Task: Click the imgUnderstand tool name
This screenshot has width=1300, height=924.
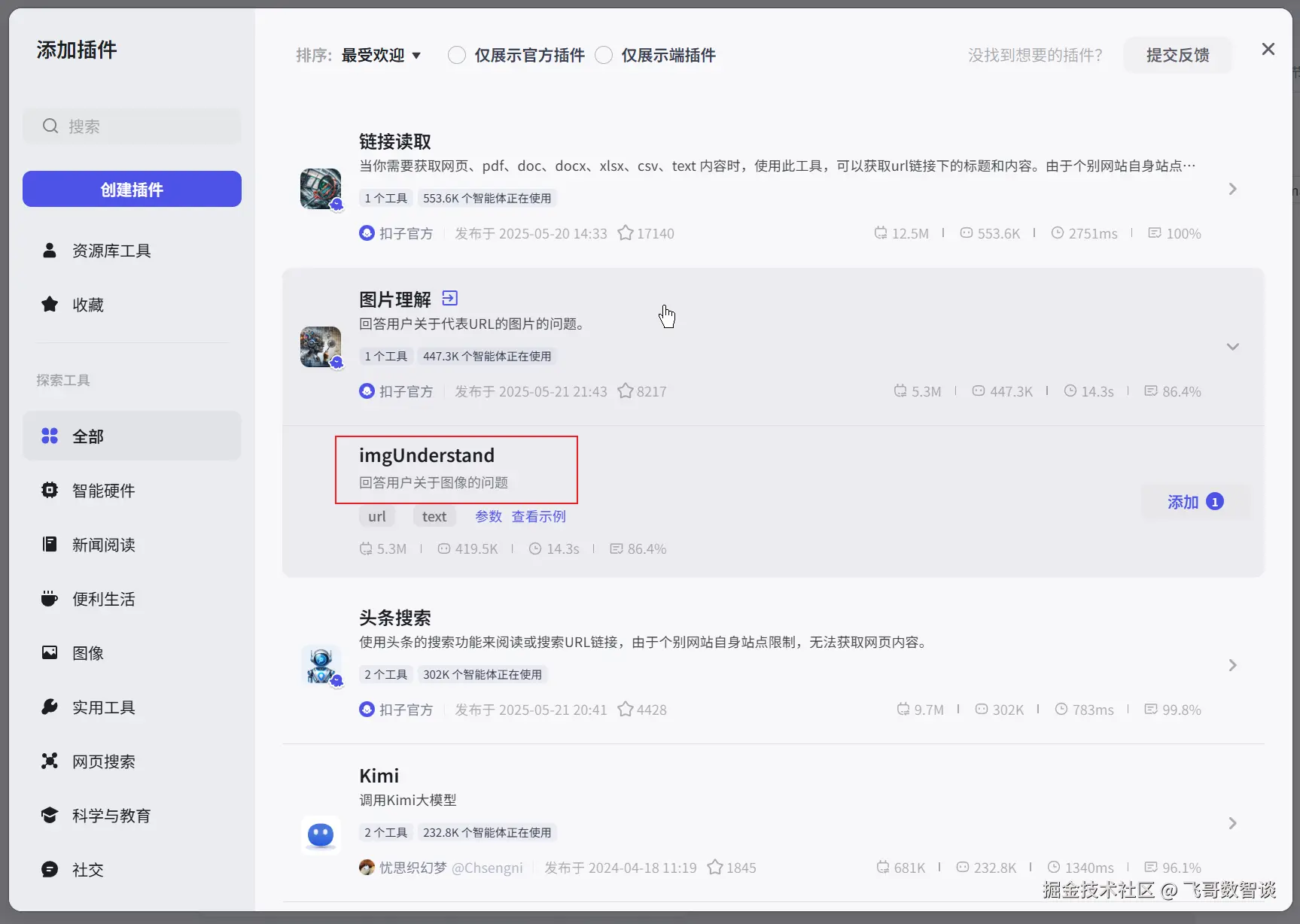Action: 427,455
